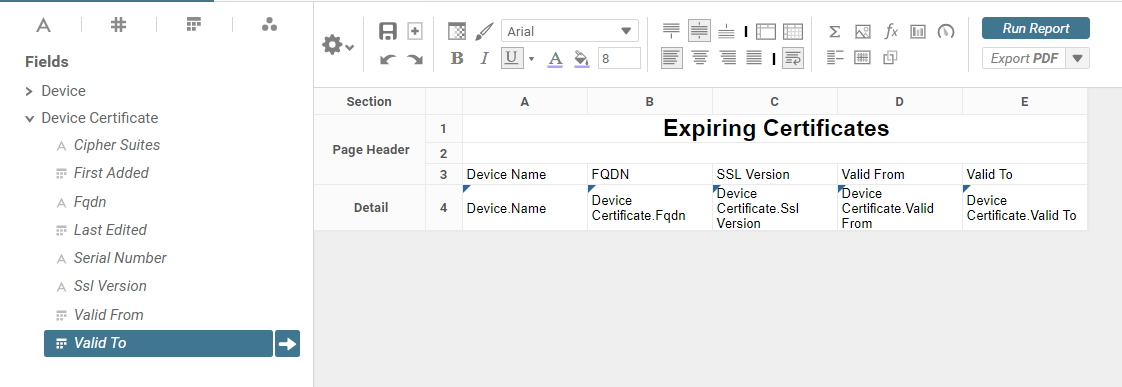Screen dimensions: 1122x387
Task: Insert a sigma aggregate formula
Action: point(834,31)
